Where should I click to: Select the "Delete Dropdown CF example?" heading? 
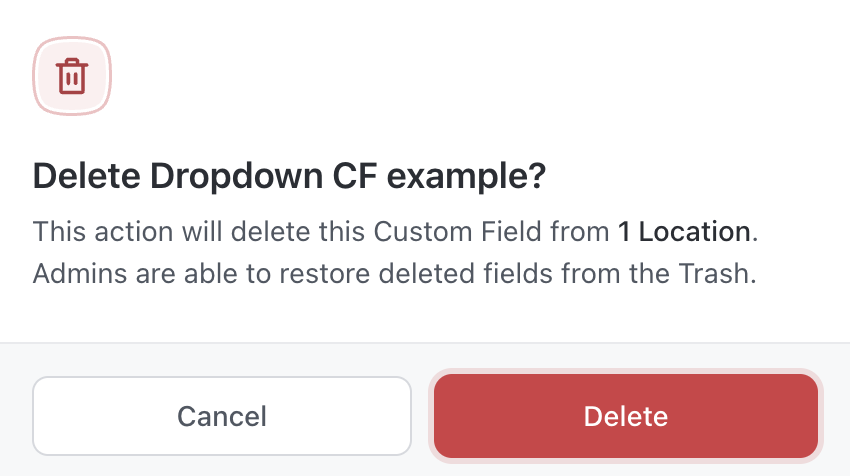(289, 177)
